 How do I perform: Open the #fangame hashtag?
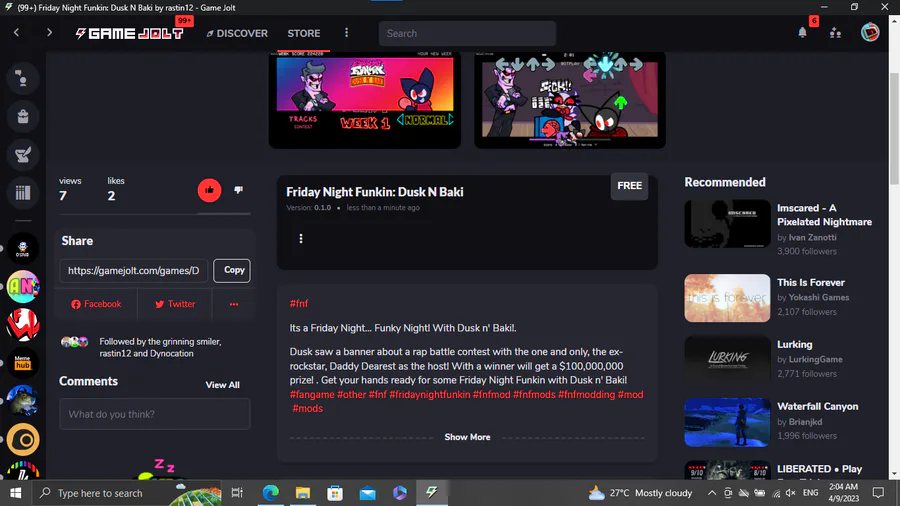tap(312, 394)
